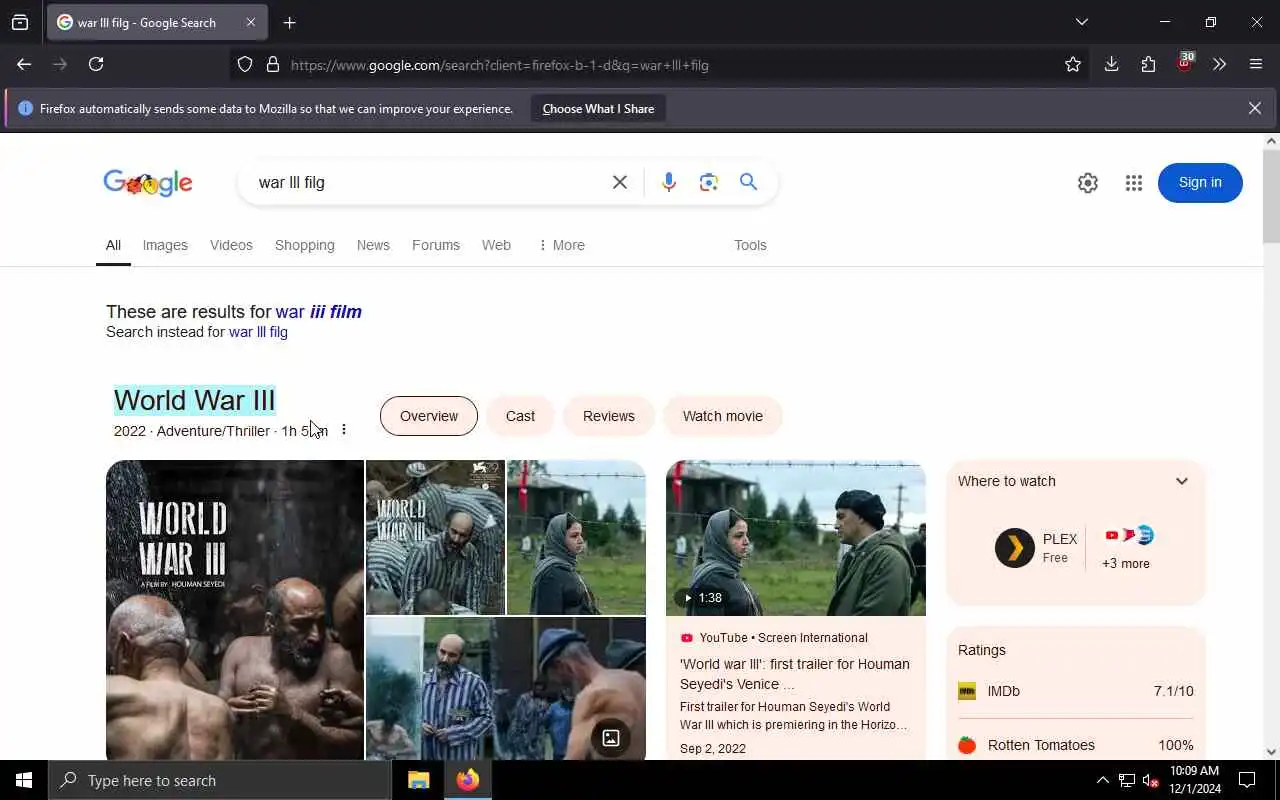Click the corrected 'war iii film' link

pyautogui.click(x=319, y=312)
